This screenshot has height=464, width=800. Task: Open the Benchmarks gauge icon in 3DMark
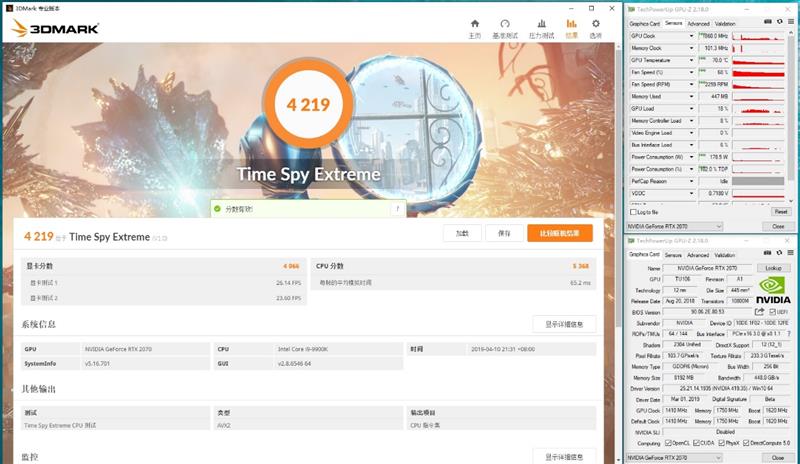pyautogui.click(x=507, y=24)
